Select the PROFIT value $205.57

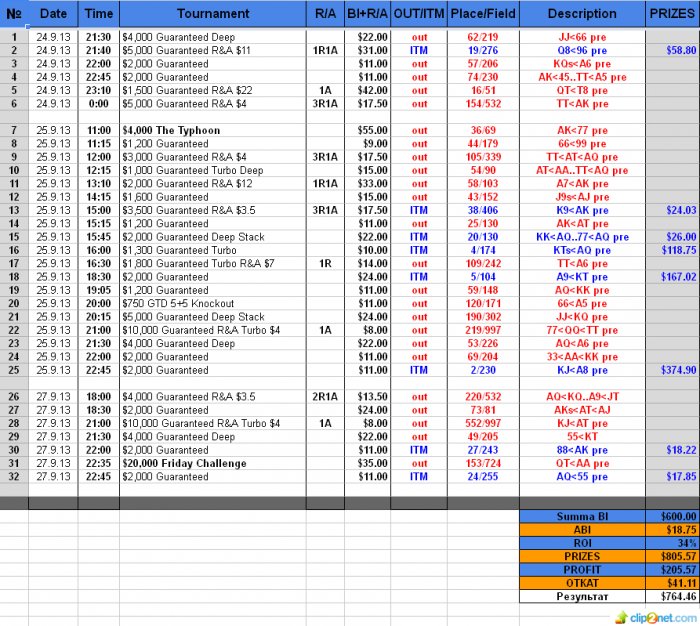[x=672, y=570]
